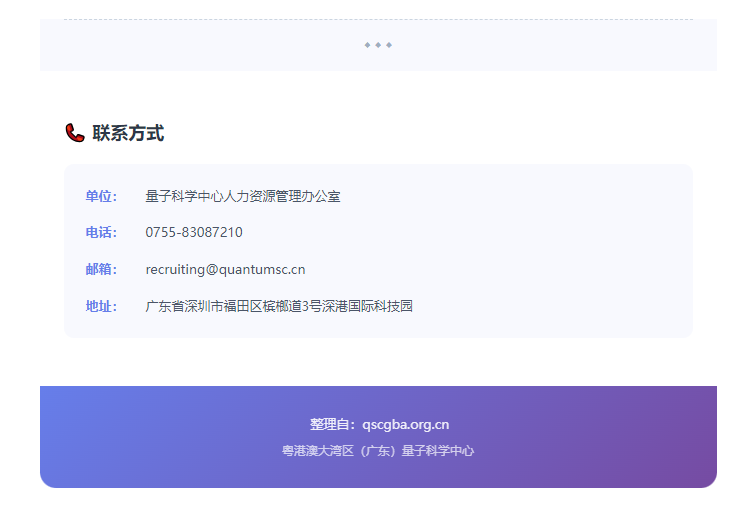
Task: Click 粤港澳大湾区（广东）量子科学中心 footer text
Action: 378,451
